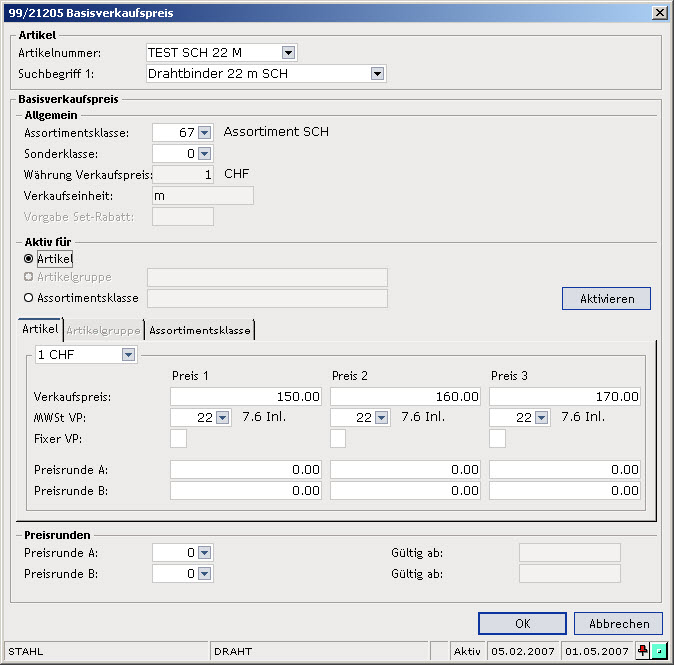
Task: Click the date 01.05.2007 in status bar
Action: [x=597, y=651]
